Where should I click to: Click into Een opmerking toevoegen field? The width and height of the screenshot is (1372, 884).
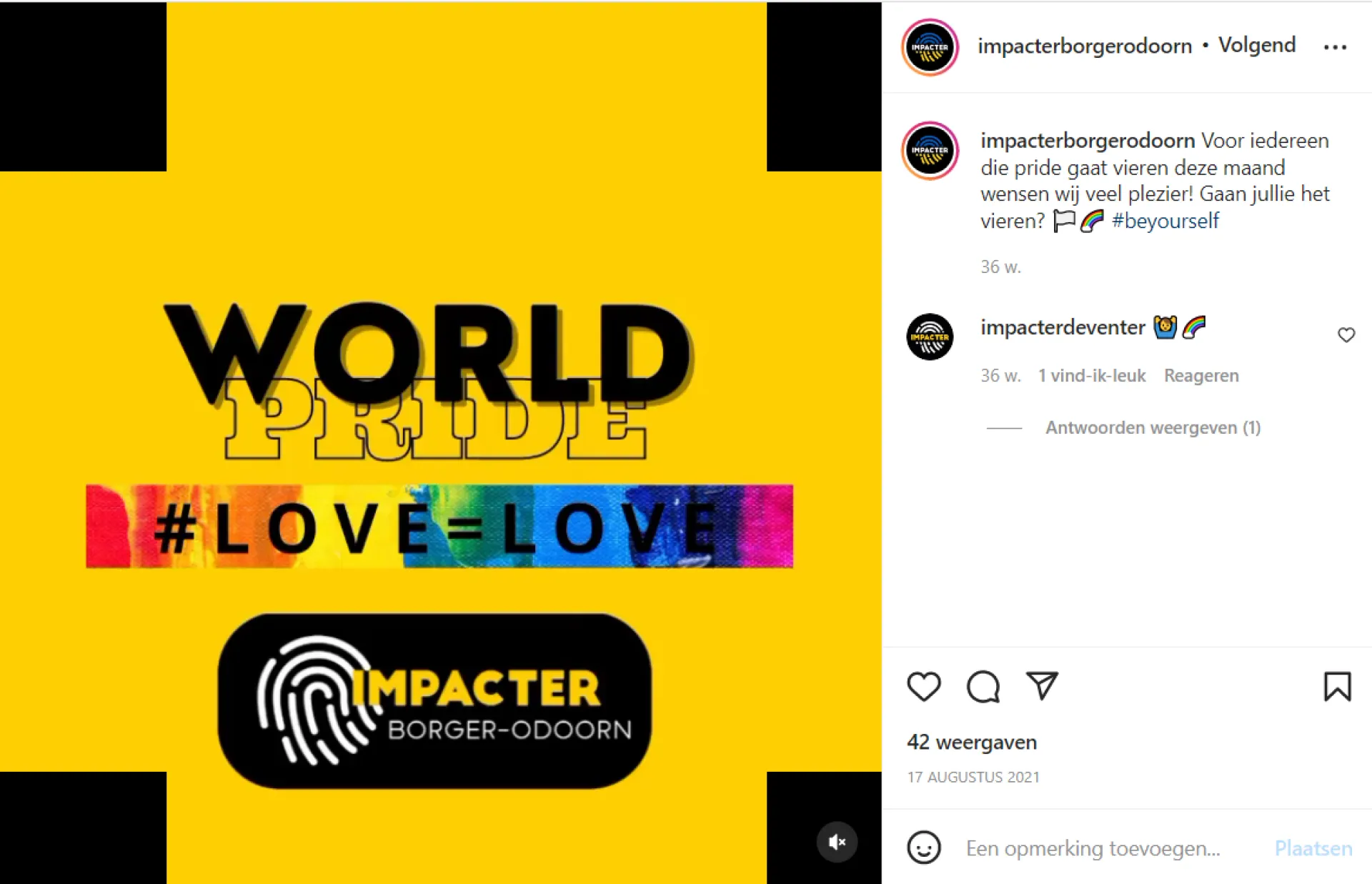click(x=1093, y=848)
